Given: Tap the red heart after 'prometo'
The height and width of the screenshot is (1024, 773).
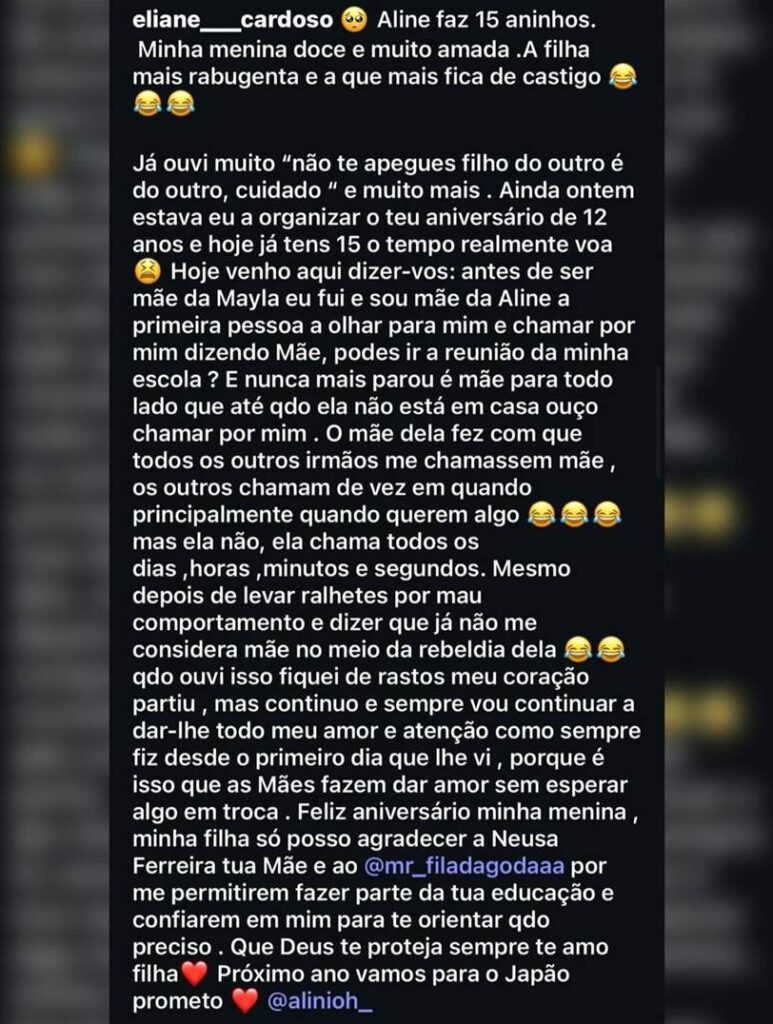Looking at the screenshot, I should (244, 1001).
